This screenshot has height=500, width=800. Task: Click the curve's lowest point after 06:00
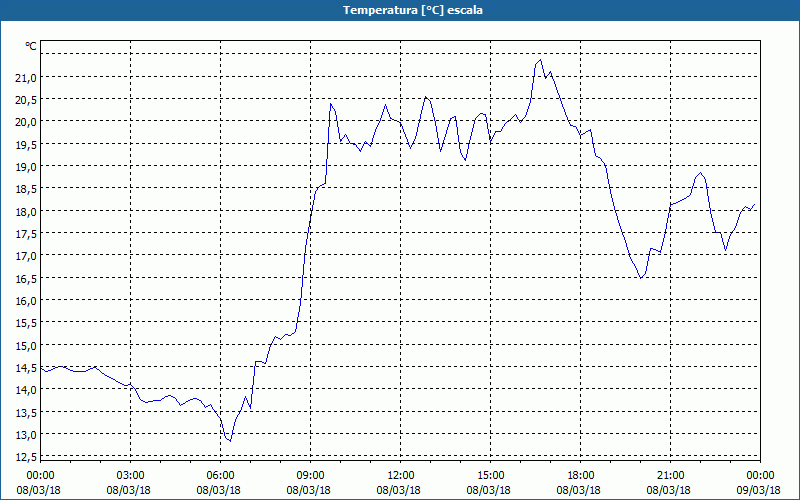point(230,441)
